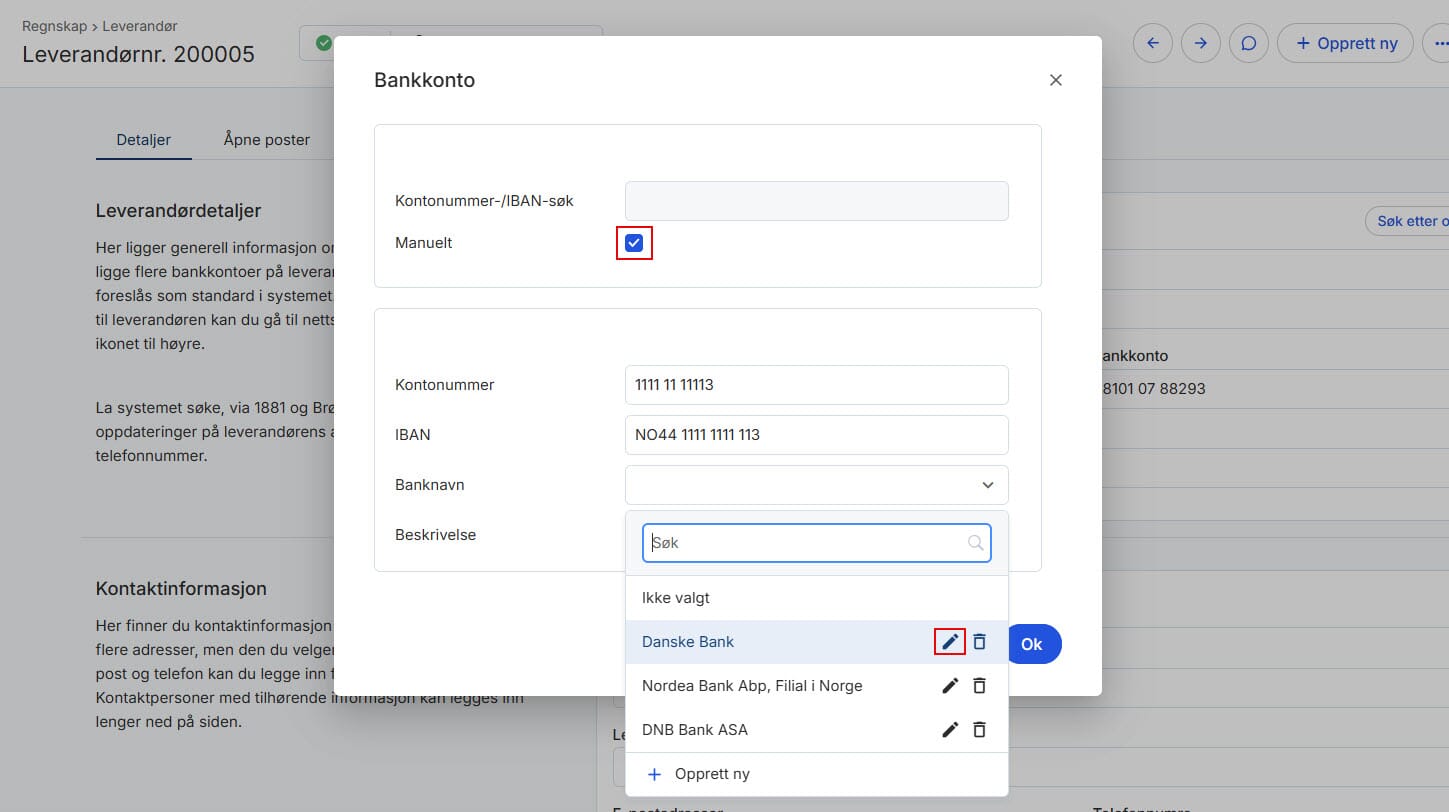The image size is (1449, 812).
Task: Click the IBAN input field
Action: coord(817,435)
